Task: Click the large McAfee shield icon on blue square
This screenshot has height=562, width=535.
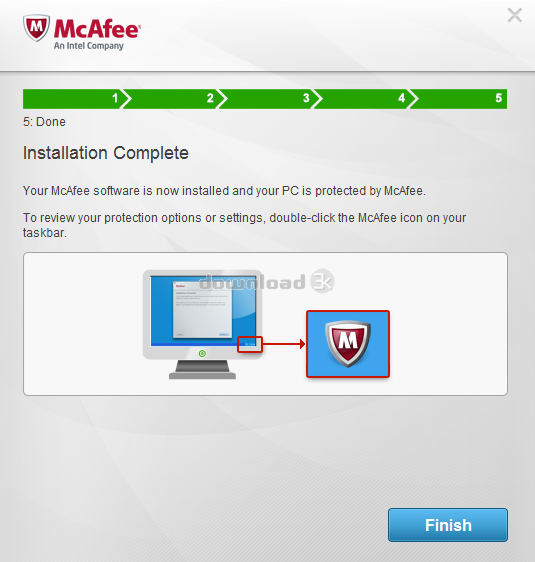Action: click(348, 344)
